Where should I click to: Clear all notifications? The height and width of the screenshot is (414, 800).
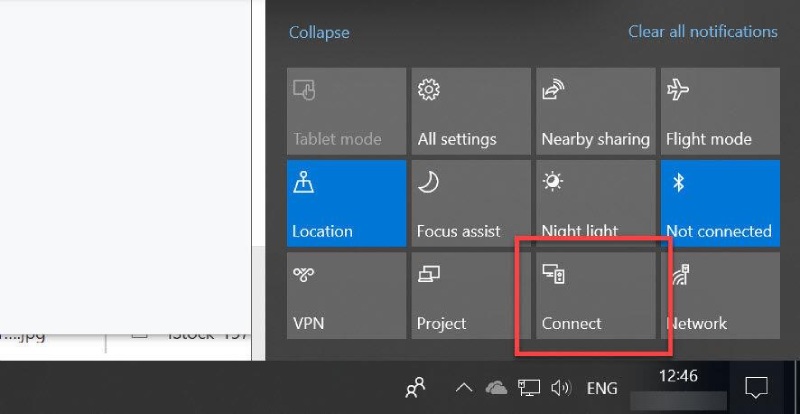click(702, 32)
